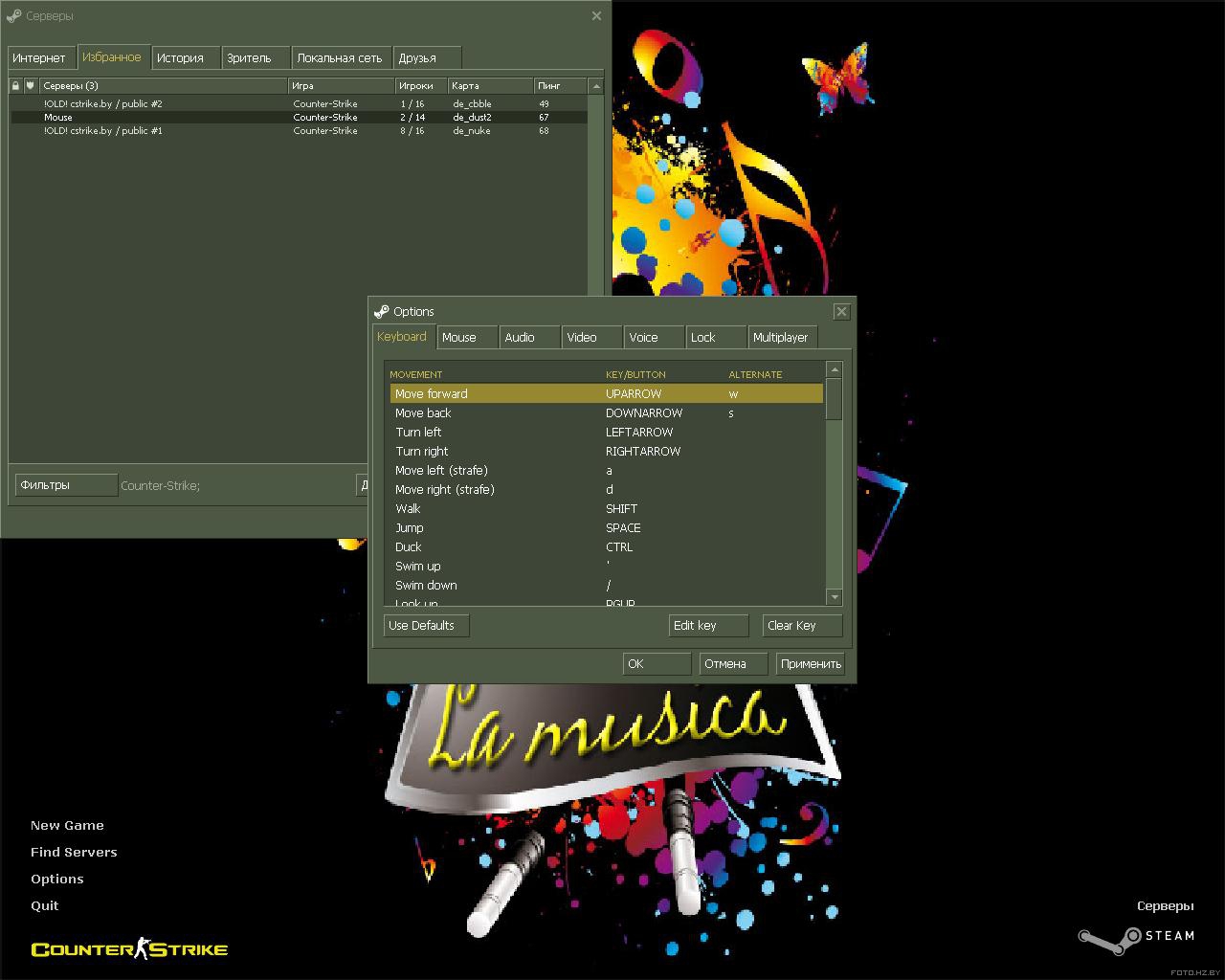Open the Друзья tab
Viewport: 1225px width, 980px height.
pos(428,57)
